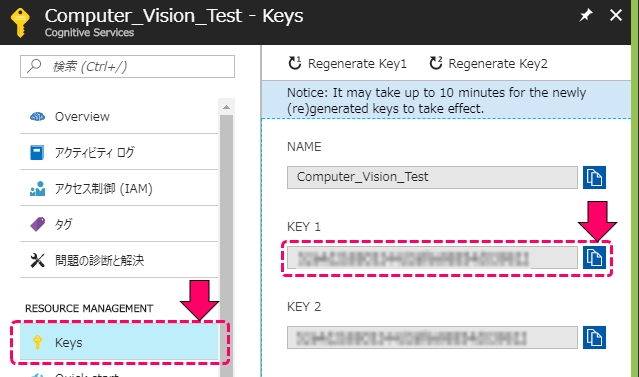Click the Regenerate Key2 refresh icon
Screen dimensions: 639x377
[x=436, y=63]
